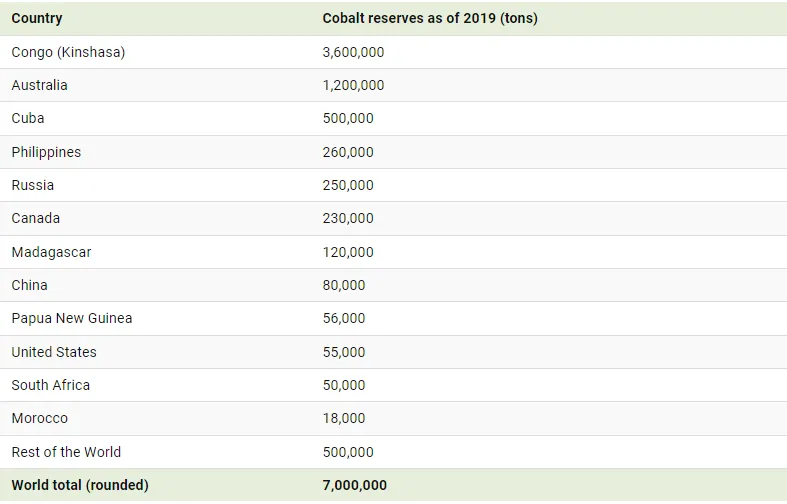Click the "China" country cell
The height and width of the screenshot is (504, 787).
30,285
